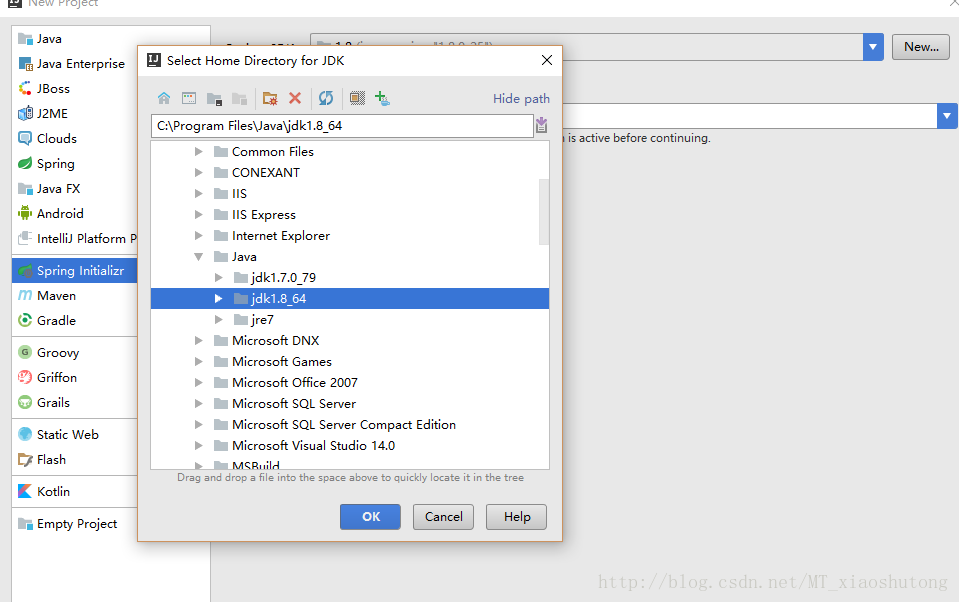Select Java Enterprise project type
This screenshot has height=602, width=959.
click(x=73, y=64)
